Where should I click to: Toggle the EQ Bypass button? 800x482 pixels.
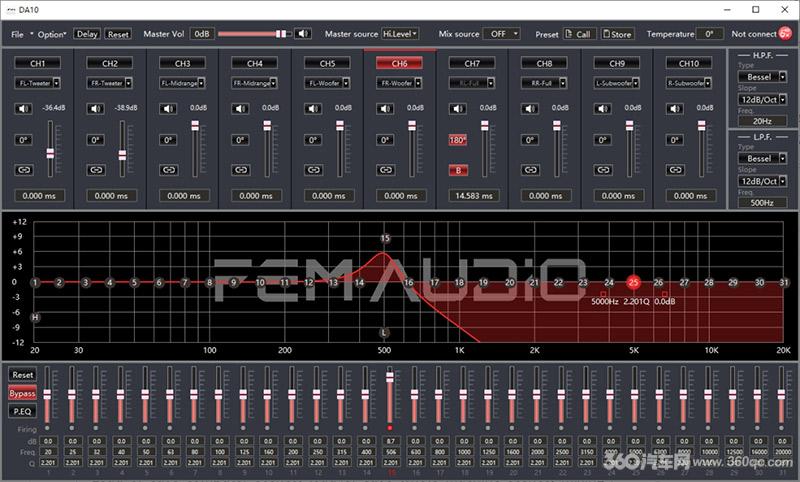tap(22, 393)
